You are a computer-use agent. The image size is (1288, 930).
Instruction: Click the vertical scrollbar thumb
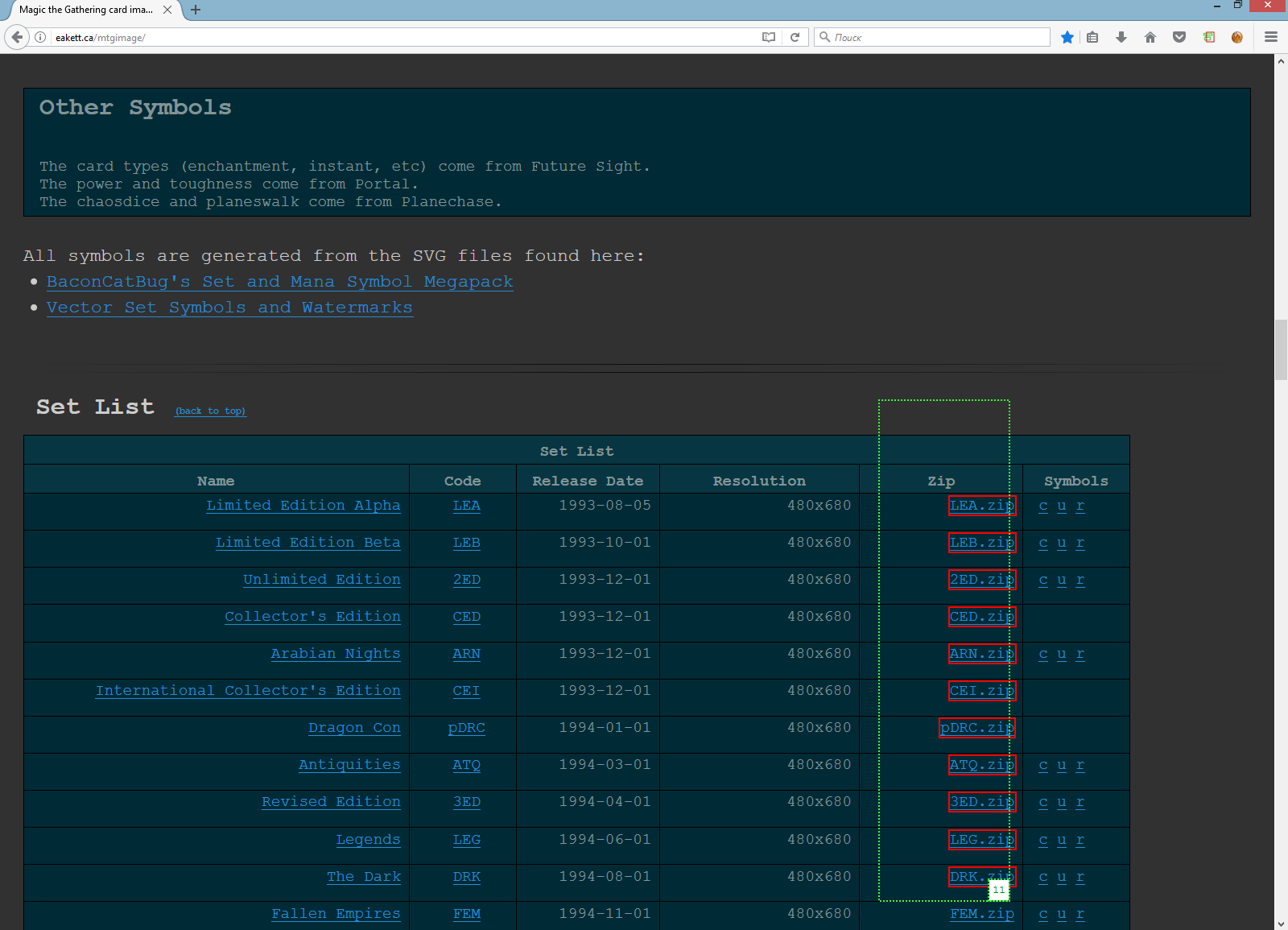(x=1281, y=349)
